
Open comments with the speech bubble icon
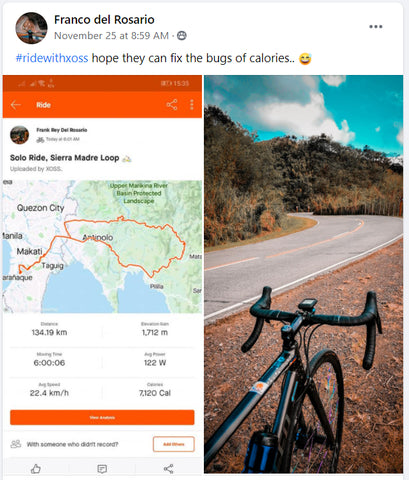coord(102,469)
